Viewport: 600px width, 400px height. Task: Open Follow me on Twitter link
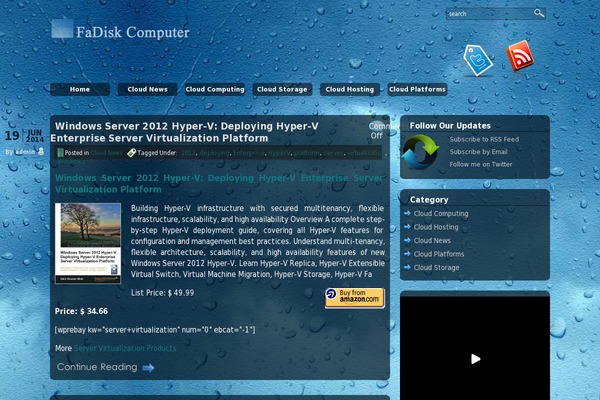tap(481, 164)
